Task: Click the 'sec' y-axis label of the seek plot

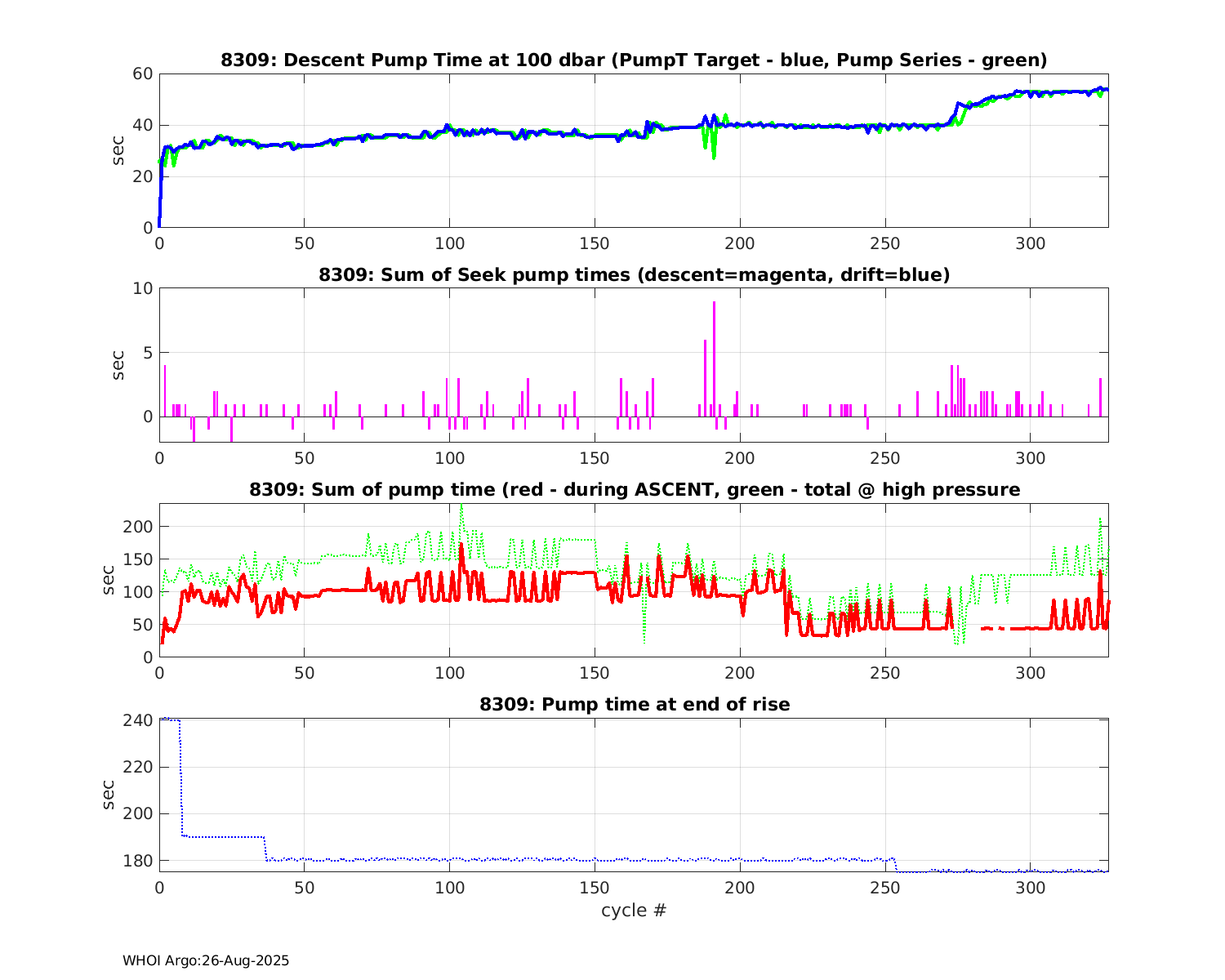Action: 118,365
